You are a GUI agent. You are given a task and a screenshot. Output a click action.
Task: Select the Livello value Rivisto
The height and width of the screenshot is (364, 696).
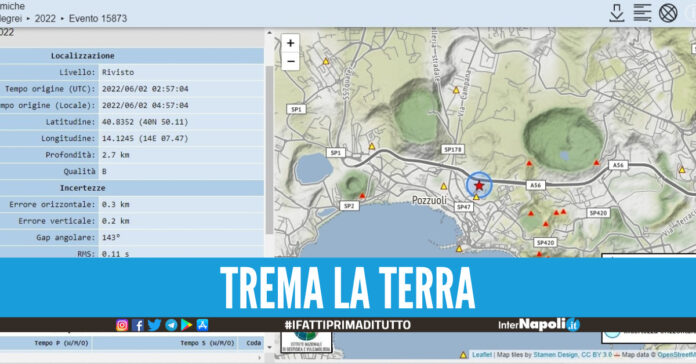pos(118,72)
